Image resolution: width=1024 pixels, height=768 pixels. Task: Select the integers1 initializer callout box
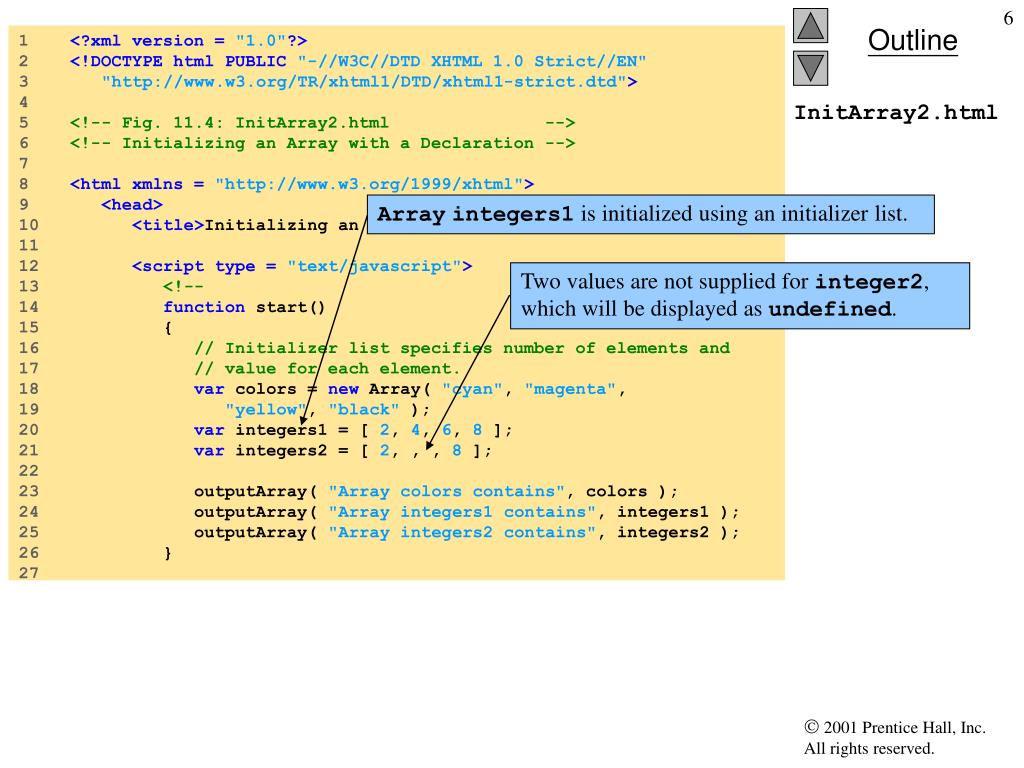650,214
